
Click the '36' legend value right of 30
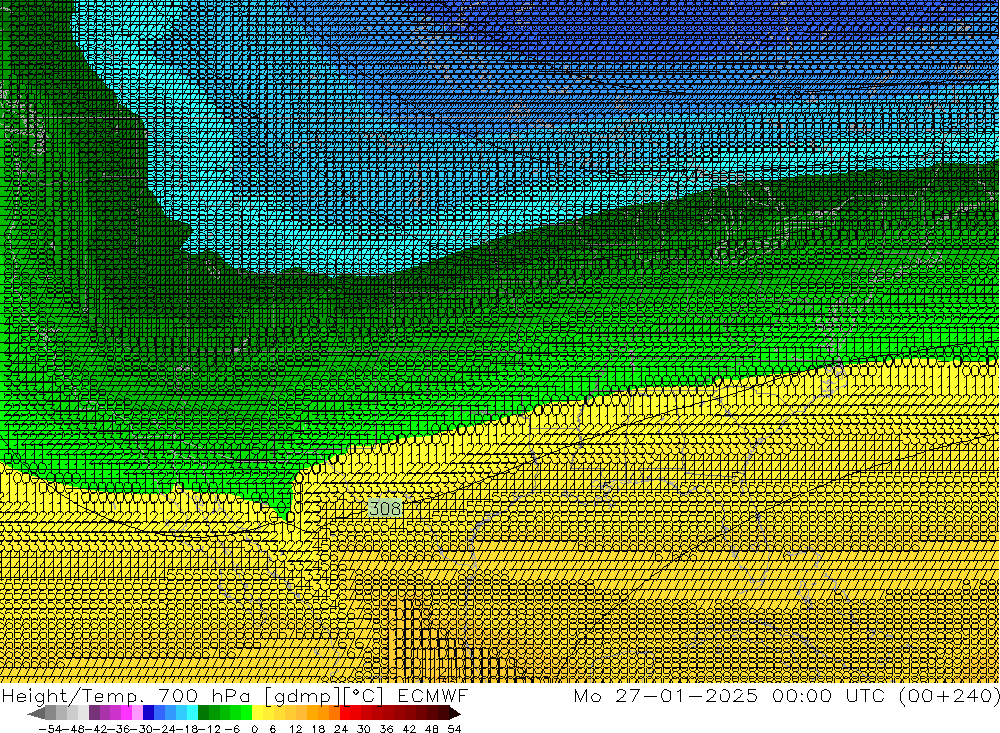pos(386,729)
